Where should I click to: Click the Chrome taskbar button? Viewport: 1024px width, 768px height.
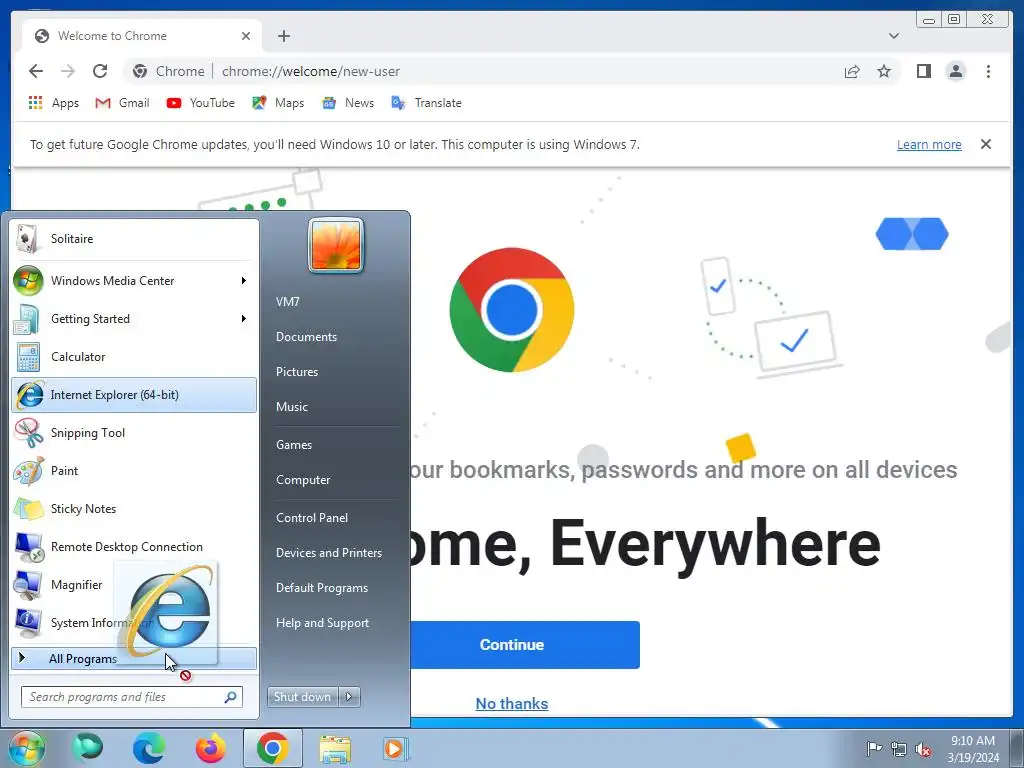pos(273,748)
